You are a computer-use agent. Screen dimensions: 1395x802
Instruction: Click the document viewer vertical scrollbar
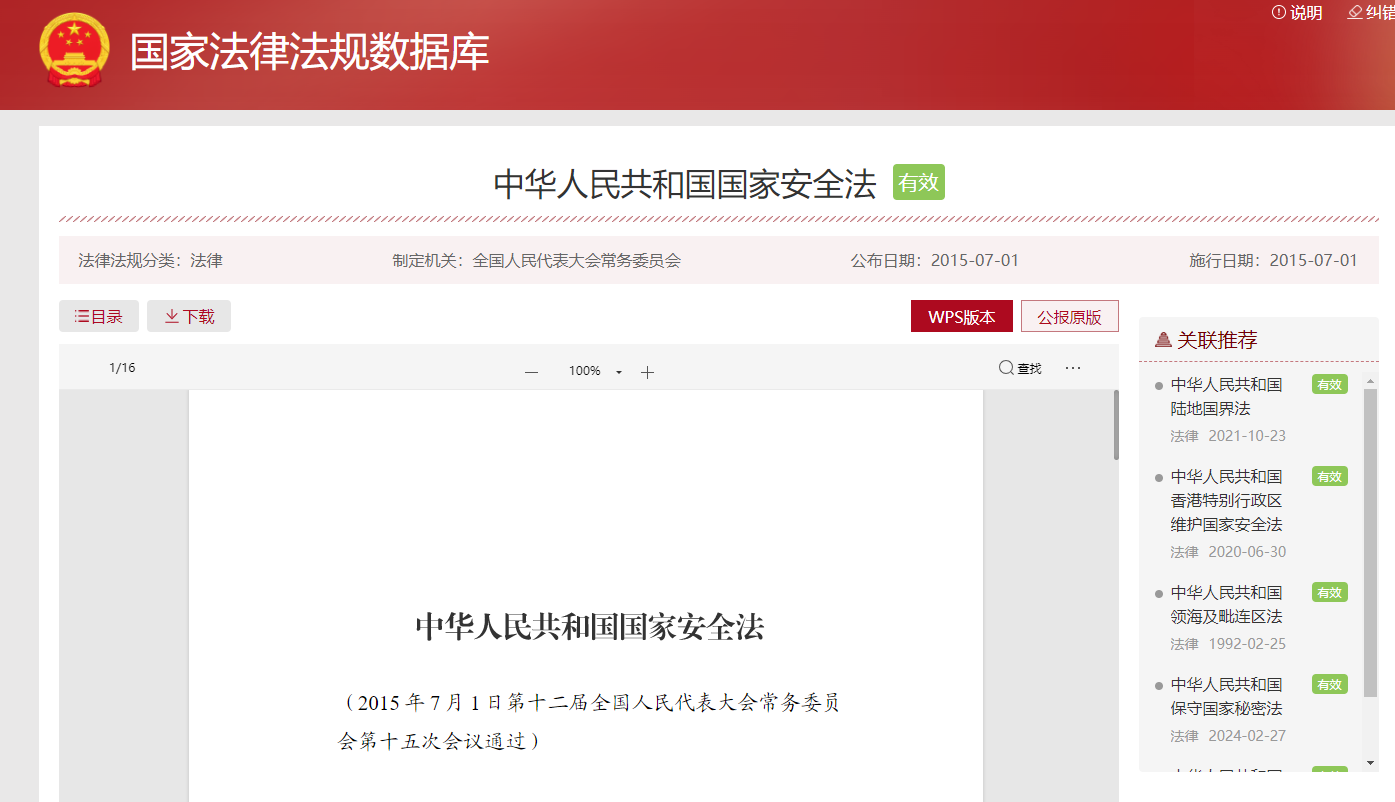click(x=1116, y=425)
